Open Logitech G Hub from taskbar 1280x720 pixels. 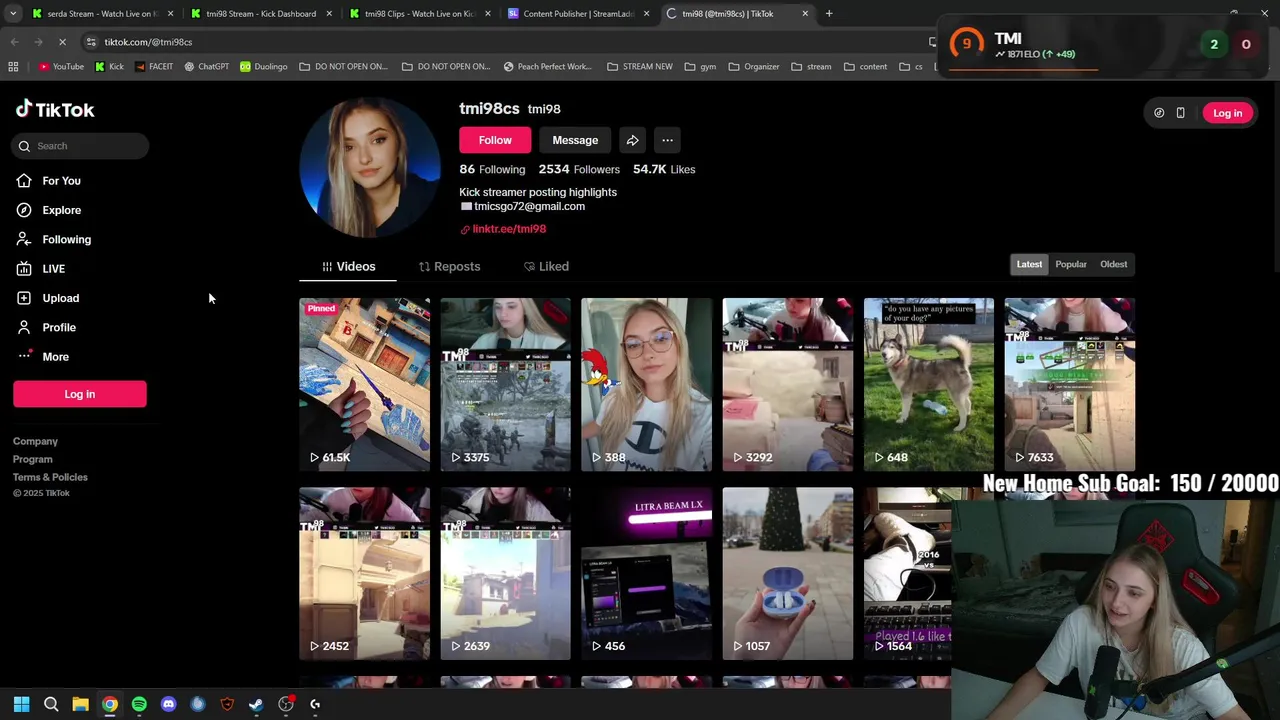(315, 704)
